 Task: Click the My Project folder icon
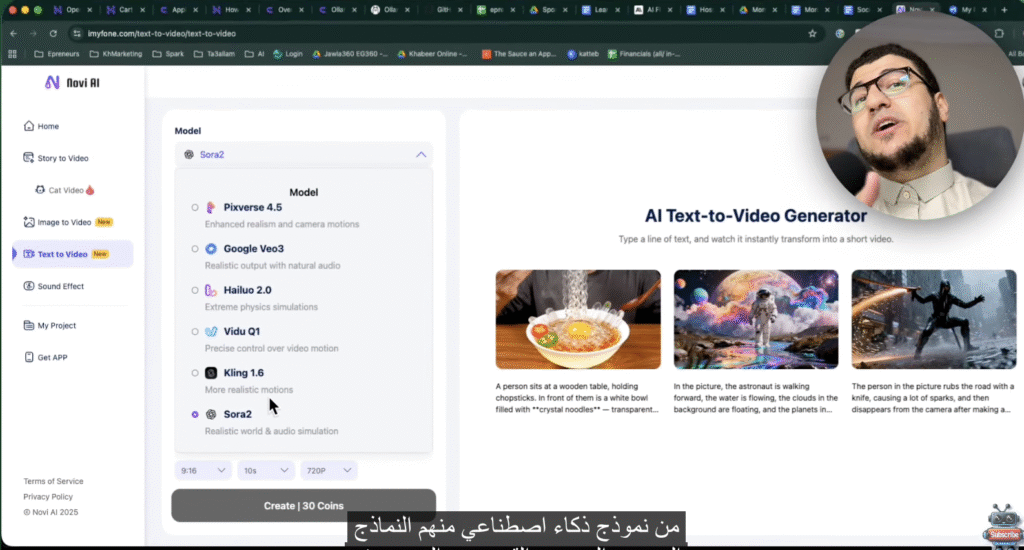[29, 325]
